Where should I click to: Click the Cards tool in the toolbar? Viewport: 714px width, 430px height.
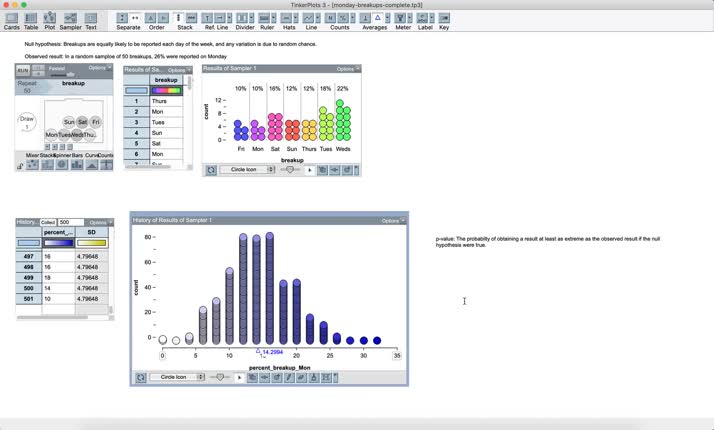point(12,19)
